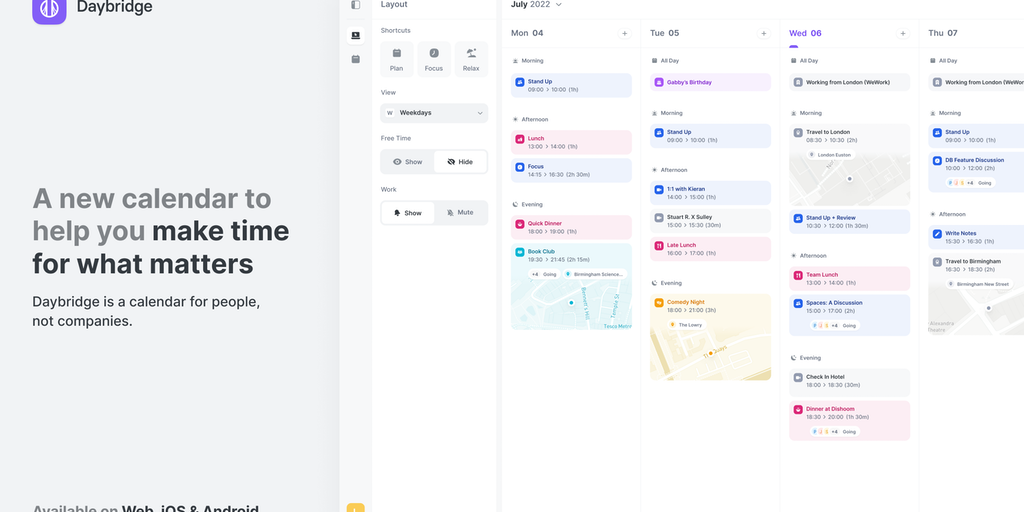This screenshot has width=1024, height=512.
Task: Open Monday's Stand Up event
Action: coord(571,86)
